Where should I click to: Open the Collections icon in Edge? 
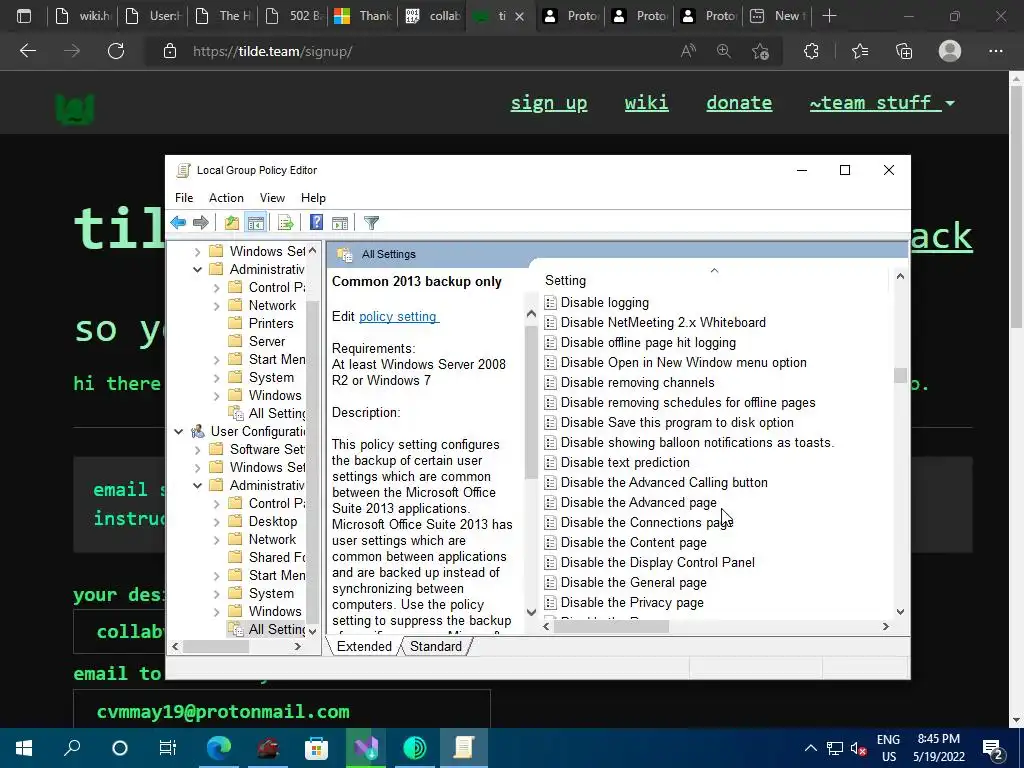[x=904, y=51]
